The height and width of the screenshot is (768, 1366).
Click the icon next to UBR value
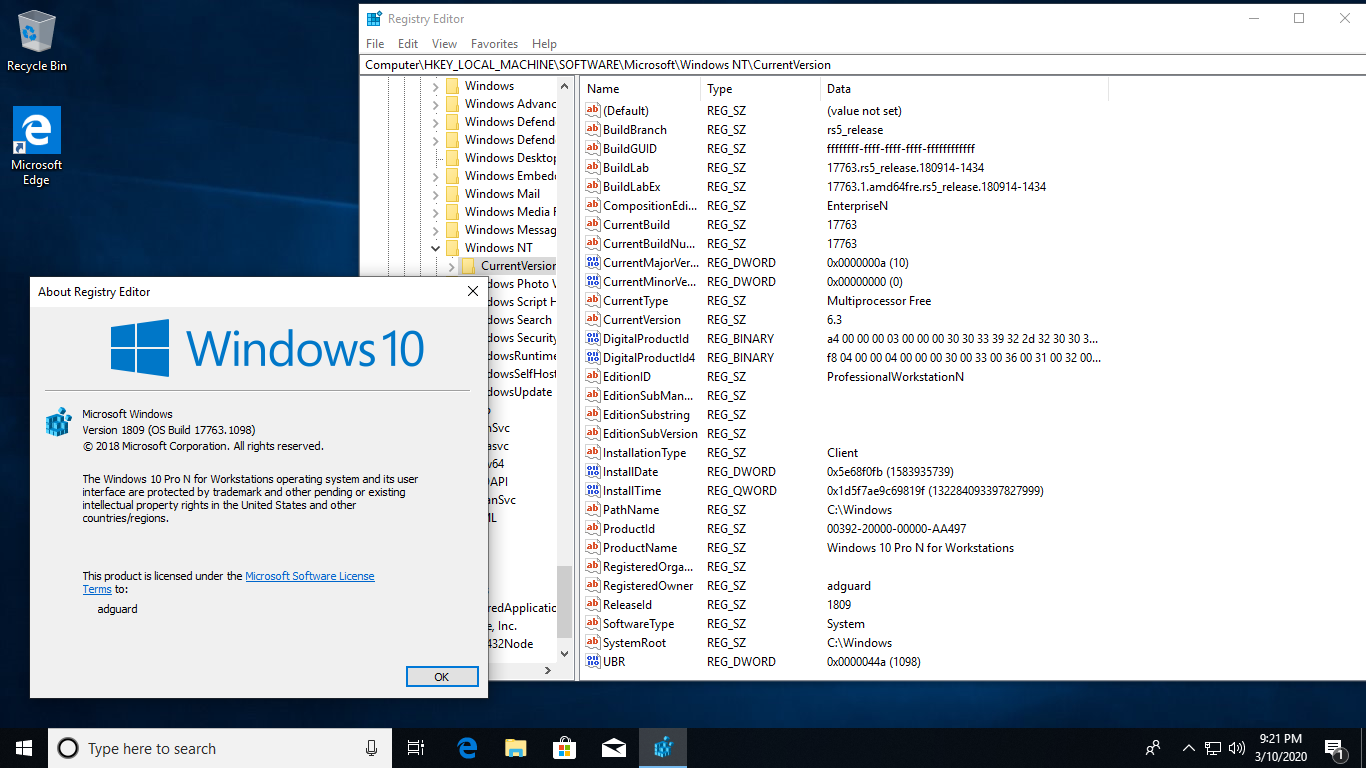pos(592,662)
